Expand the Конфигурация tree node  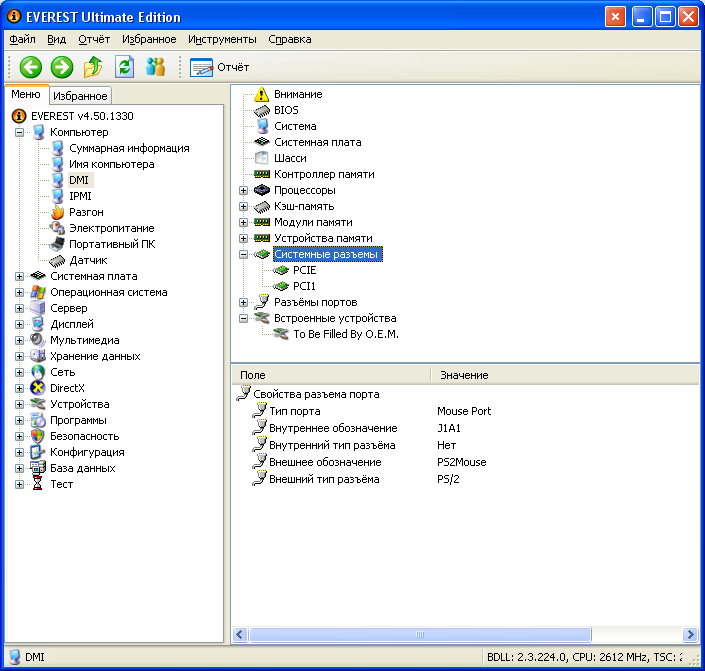(19, 452)
